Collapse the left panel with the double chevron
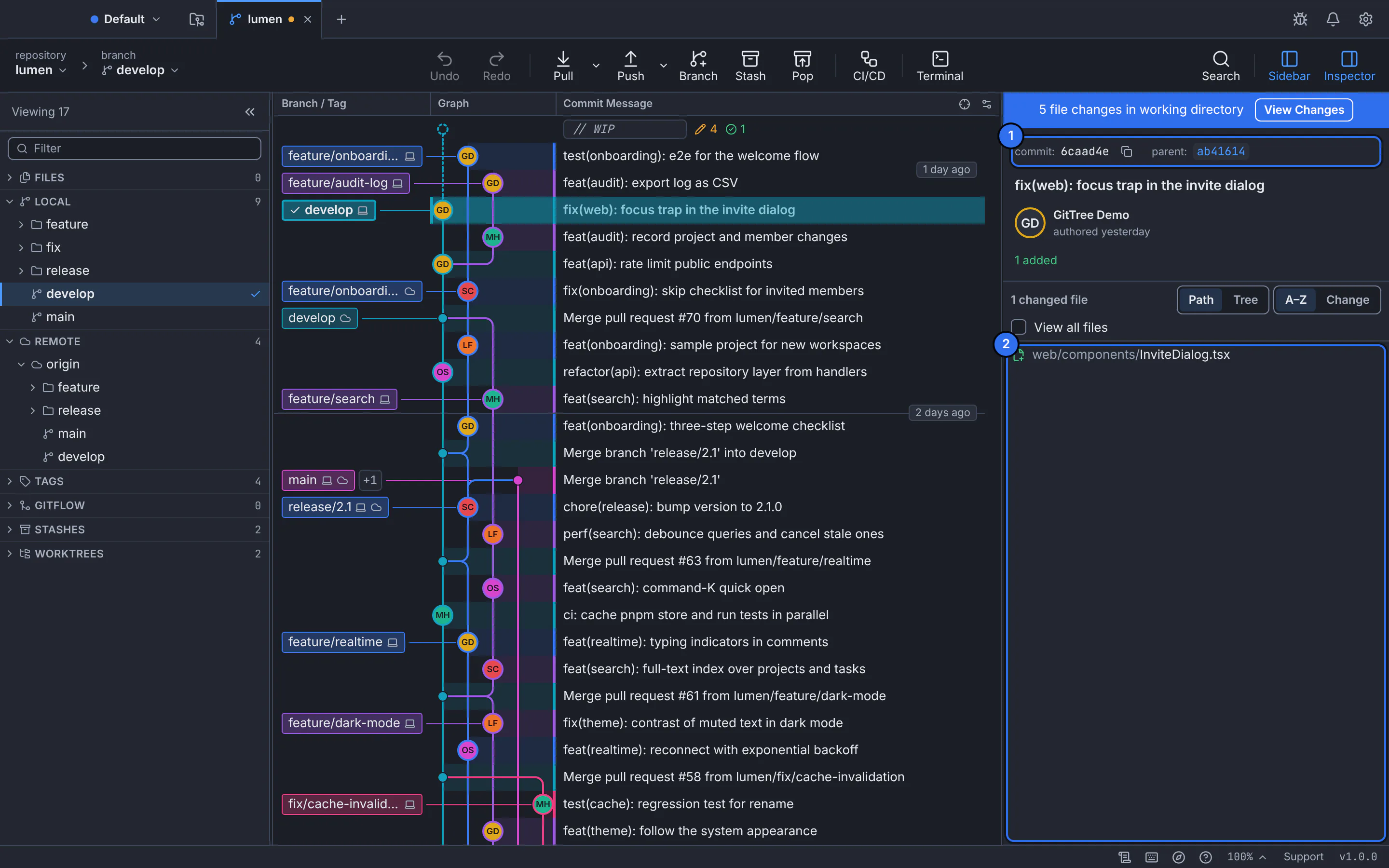This screenshot has width=1389, height=868. click(x=250, y=111)
